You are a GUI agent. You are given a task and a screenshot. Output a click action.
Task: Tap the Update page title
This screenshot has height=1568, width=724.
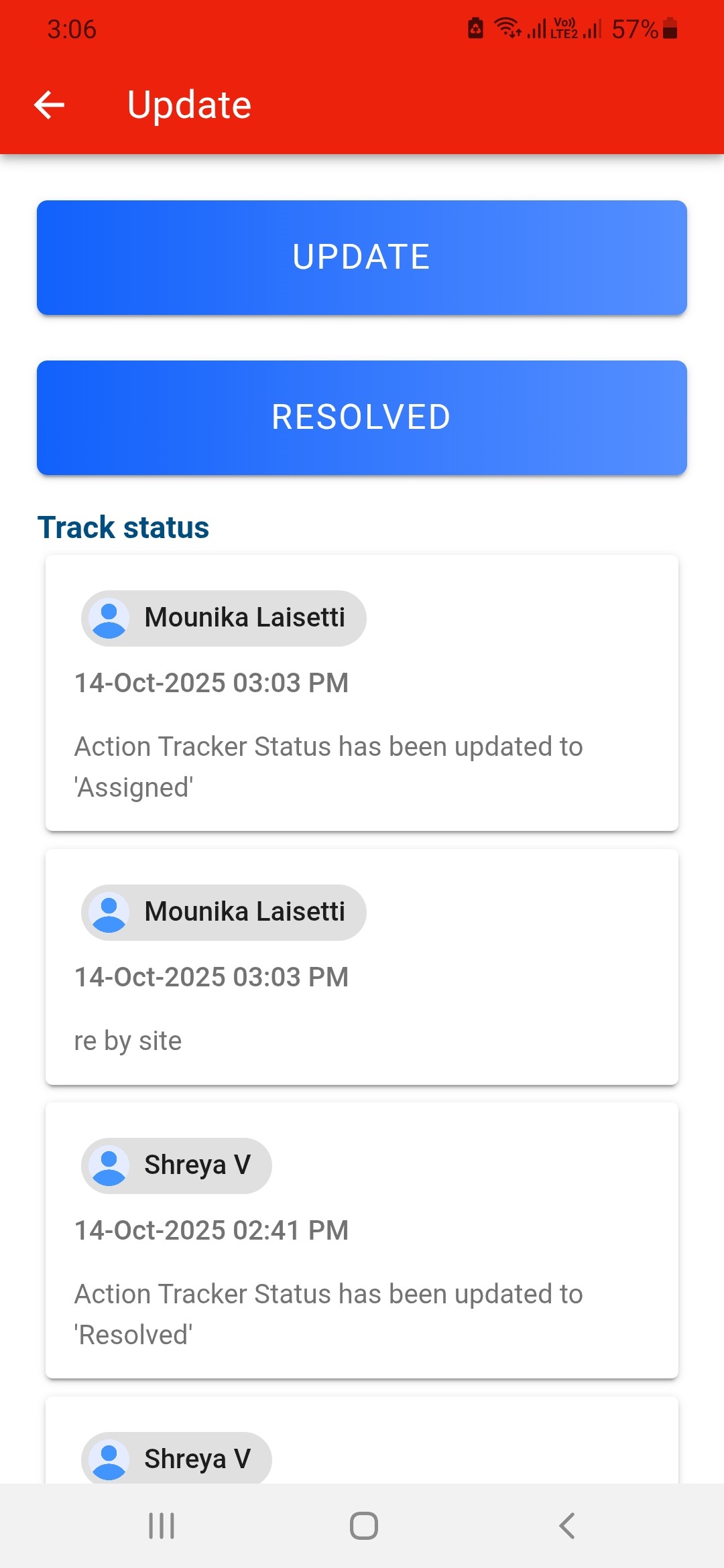189,105
